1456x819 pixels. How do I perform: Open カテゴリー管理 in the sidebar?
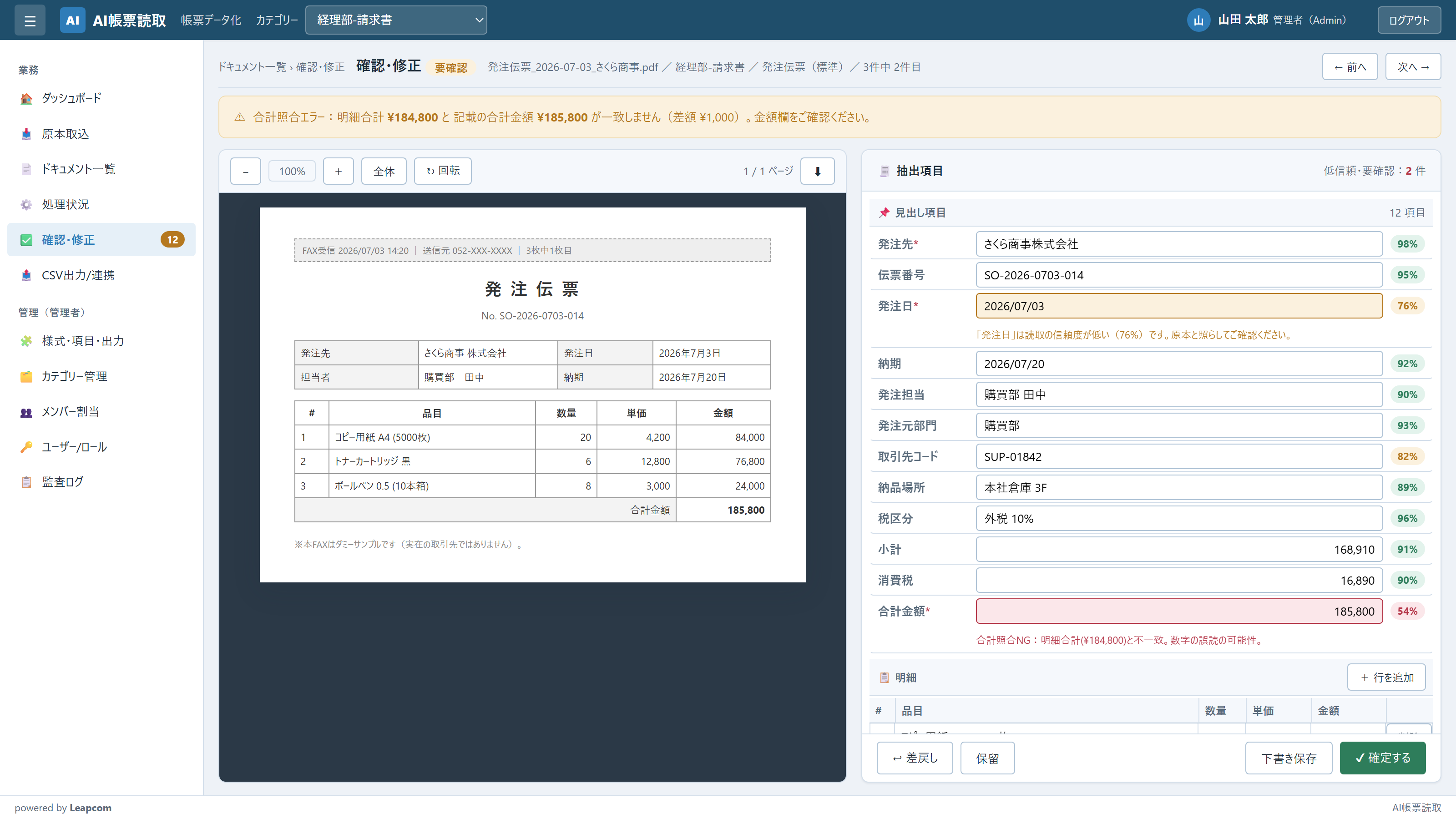click(101, 376)
